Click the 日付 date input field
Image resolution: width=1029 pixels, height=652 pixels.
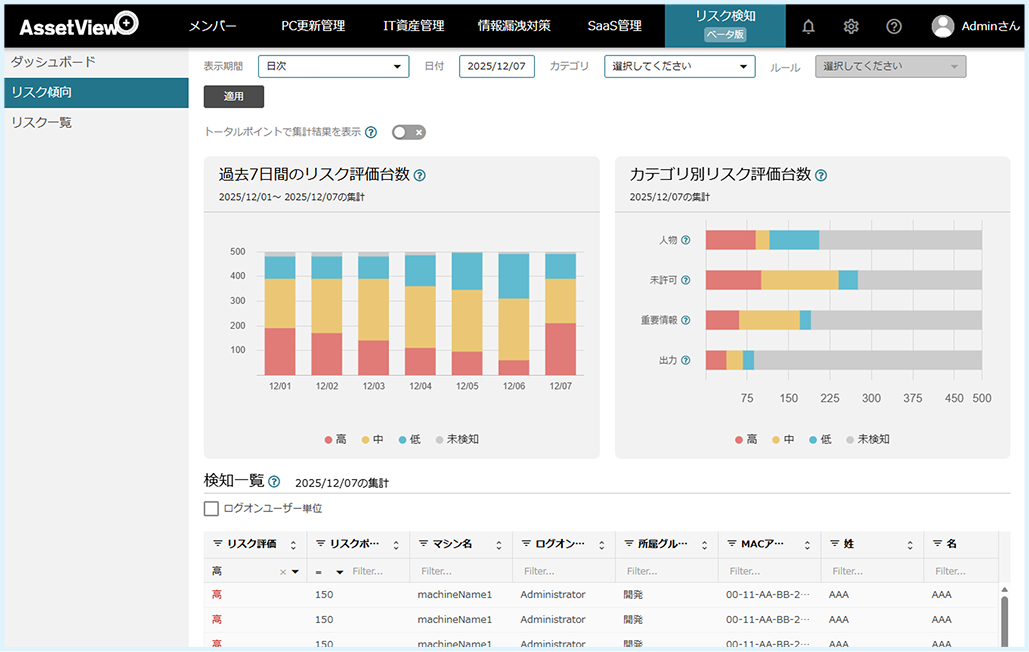coord(497,66)
